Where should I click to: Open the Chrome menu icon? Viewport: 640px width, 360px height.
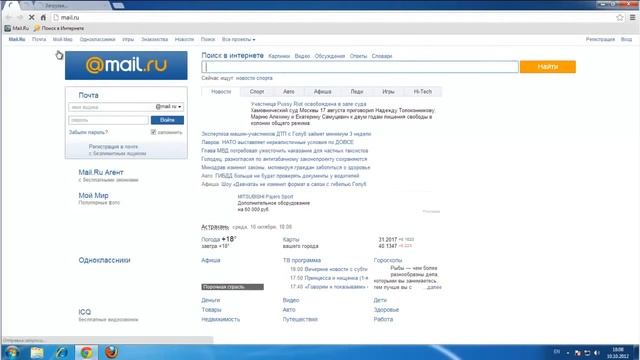tap(632, 18)
